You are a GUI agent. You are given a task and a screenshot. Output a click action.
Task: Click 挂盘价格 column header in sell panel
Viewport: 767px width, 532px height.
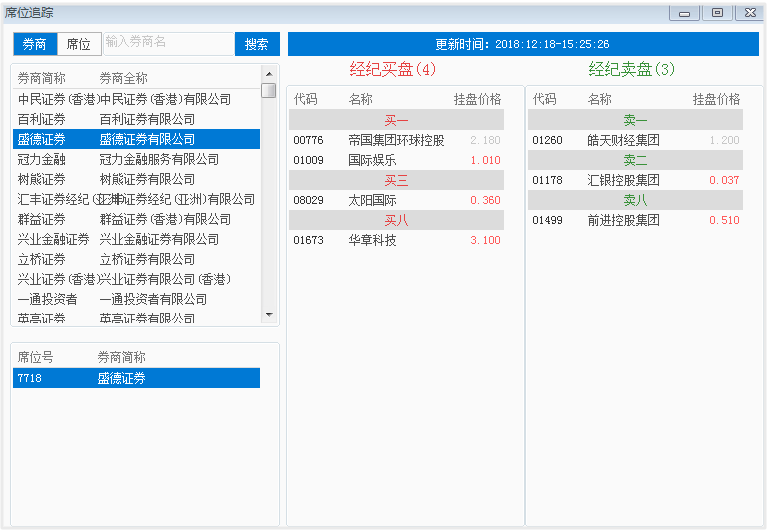(716, 99)
